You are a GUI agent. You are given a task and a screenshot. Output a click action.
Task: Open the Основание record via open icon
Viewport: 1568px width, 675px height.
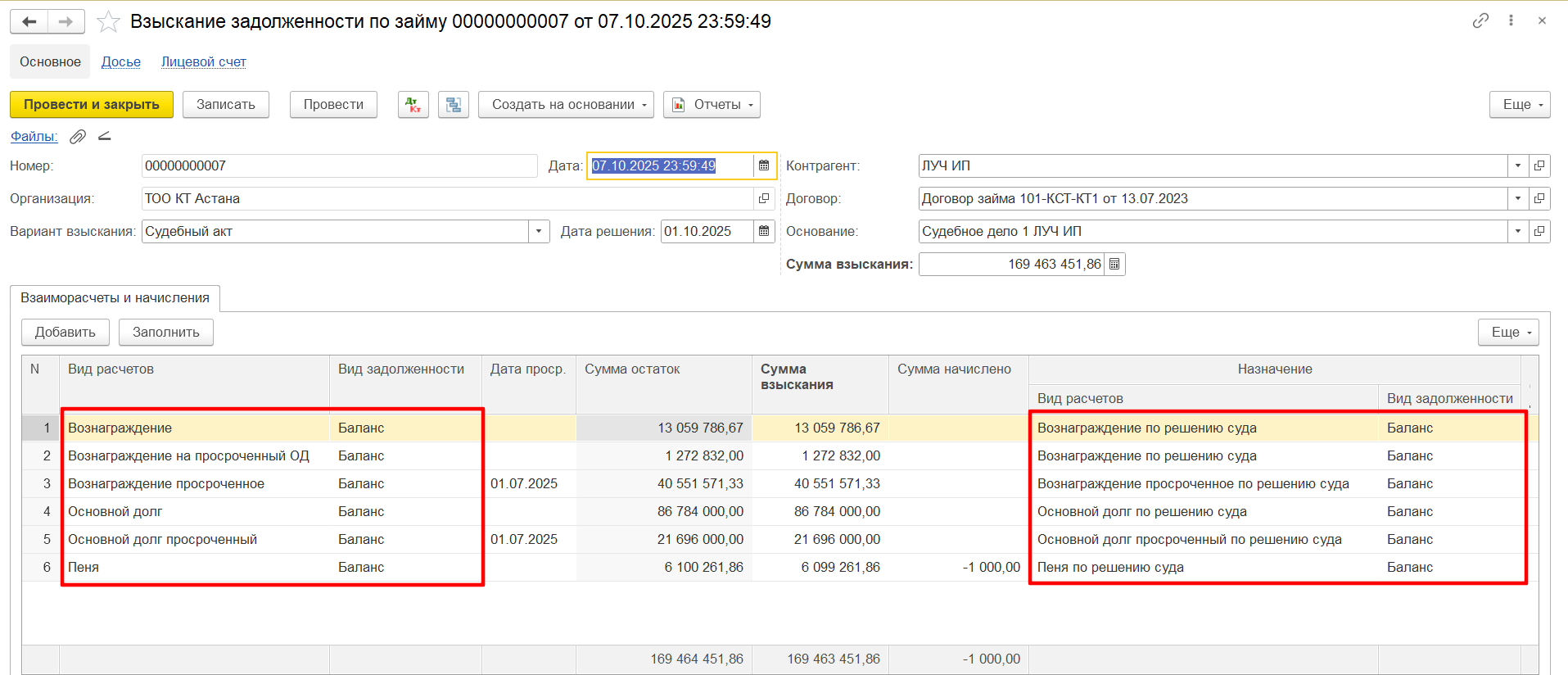click(1539, 231)
